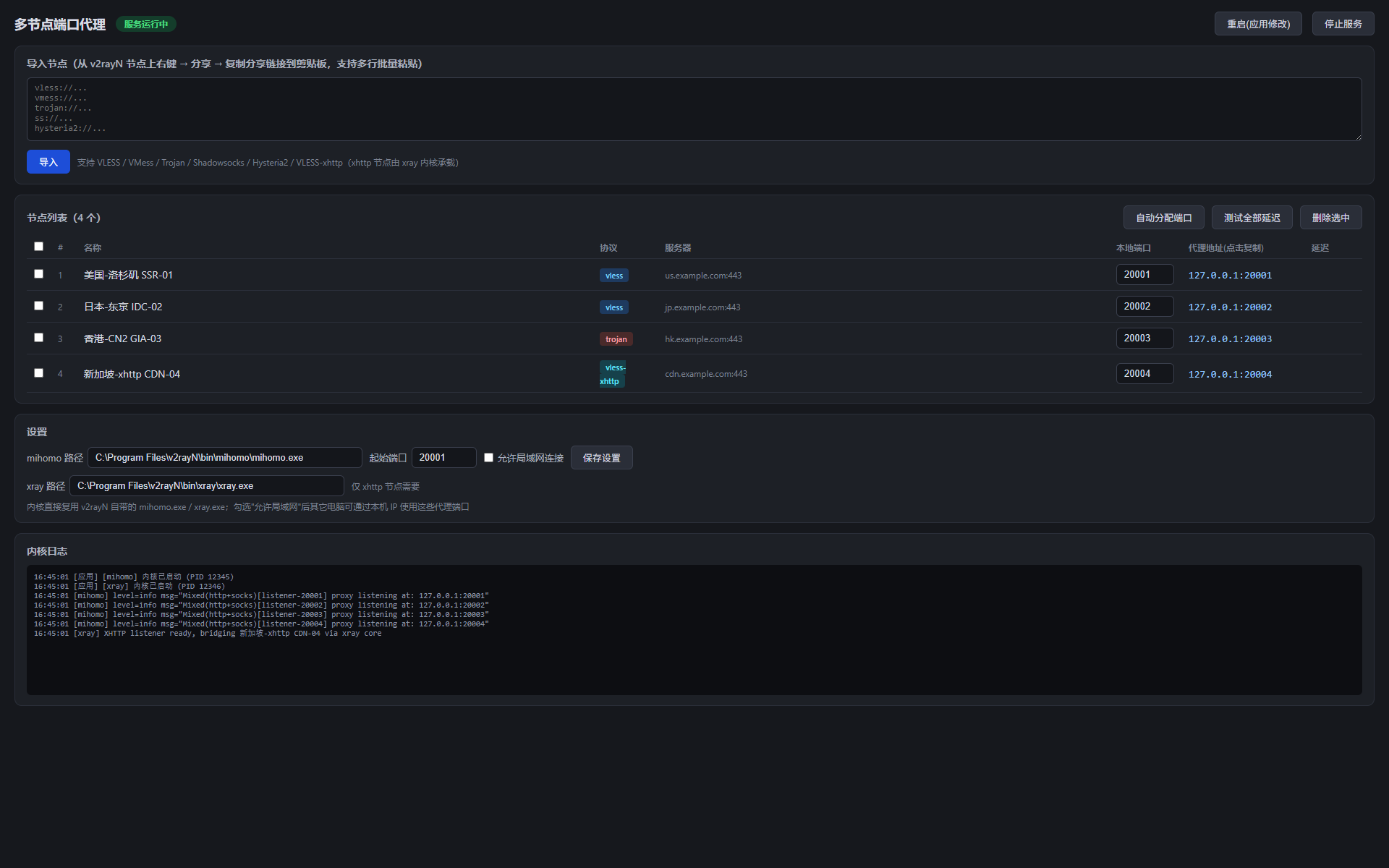
Task: Click server us.example.com:443
Action: click(703, 276)
